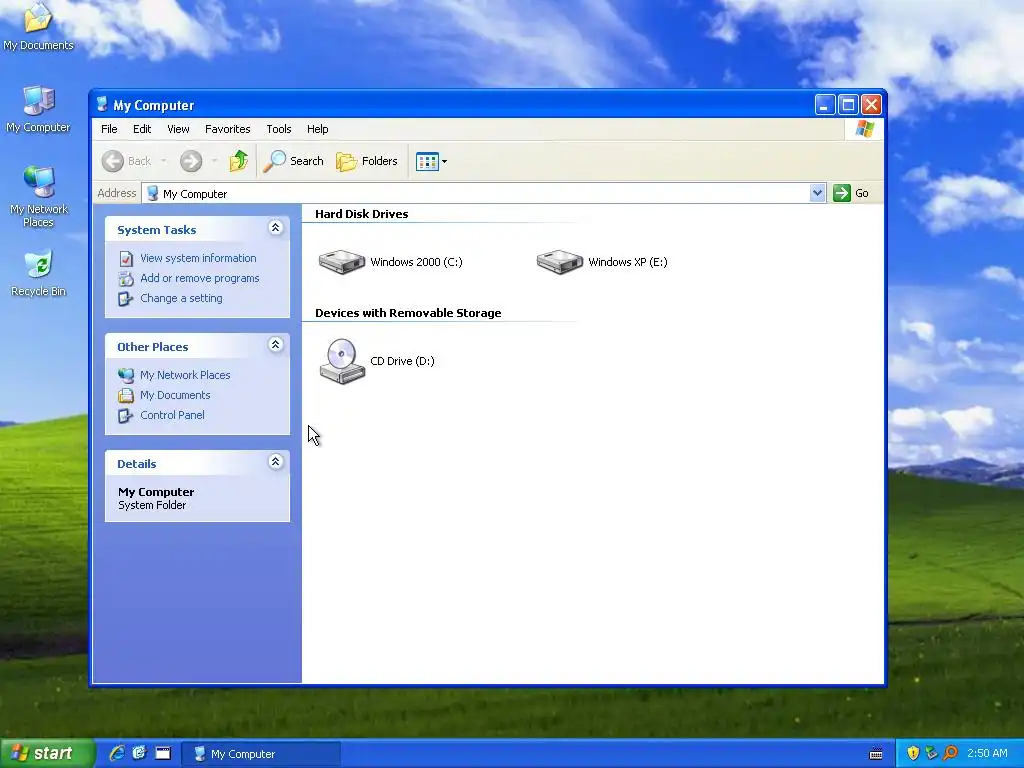1024x768 pixels.
Task: Expand the Address bar dropdown
Action: pyautogui.click(x=817, y=193)
